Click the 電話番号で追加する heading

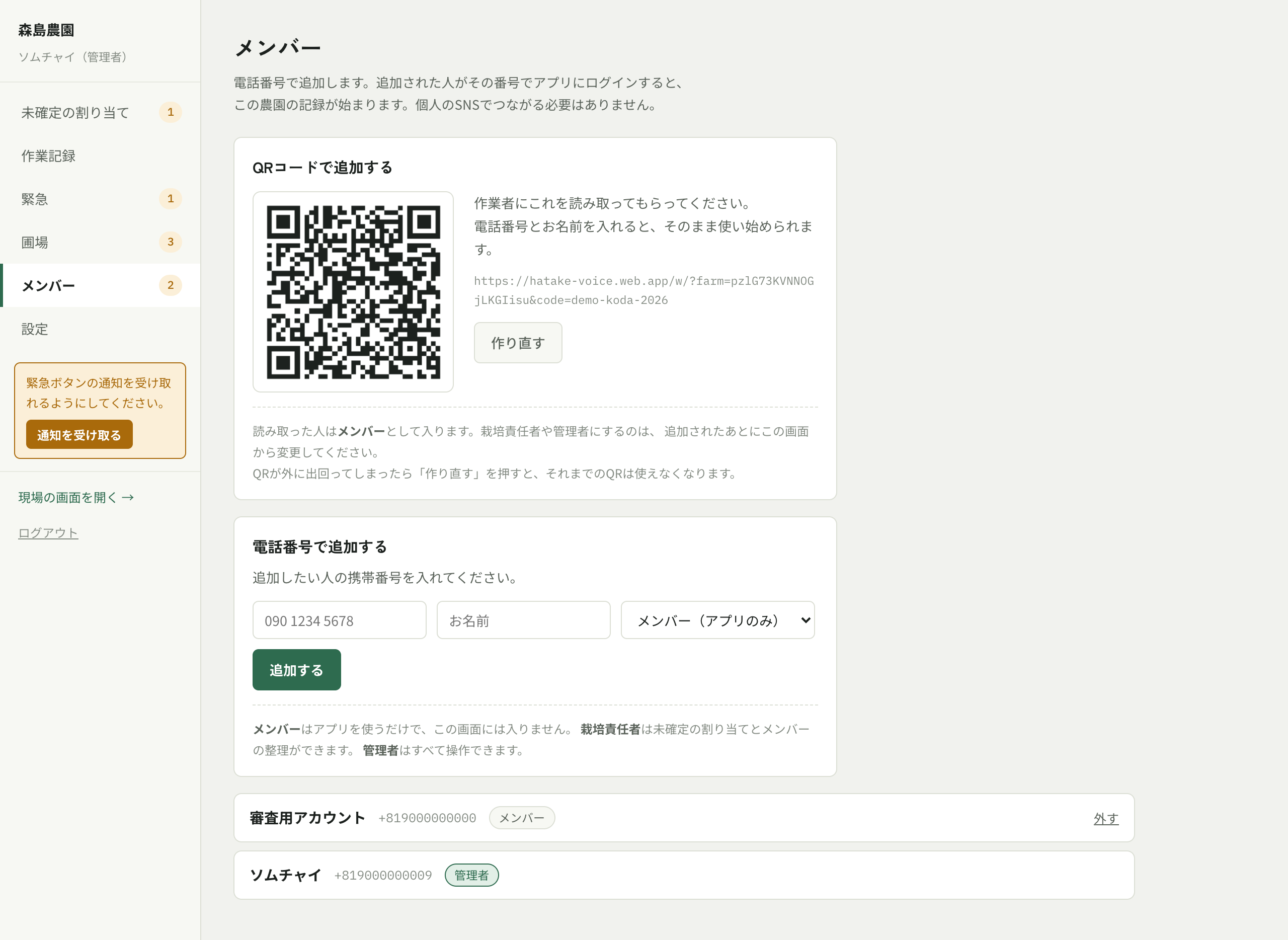319,547
